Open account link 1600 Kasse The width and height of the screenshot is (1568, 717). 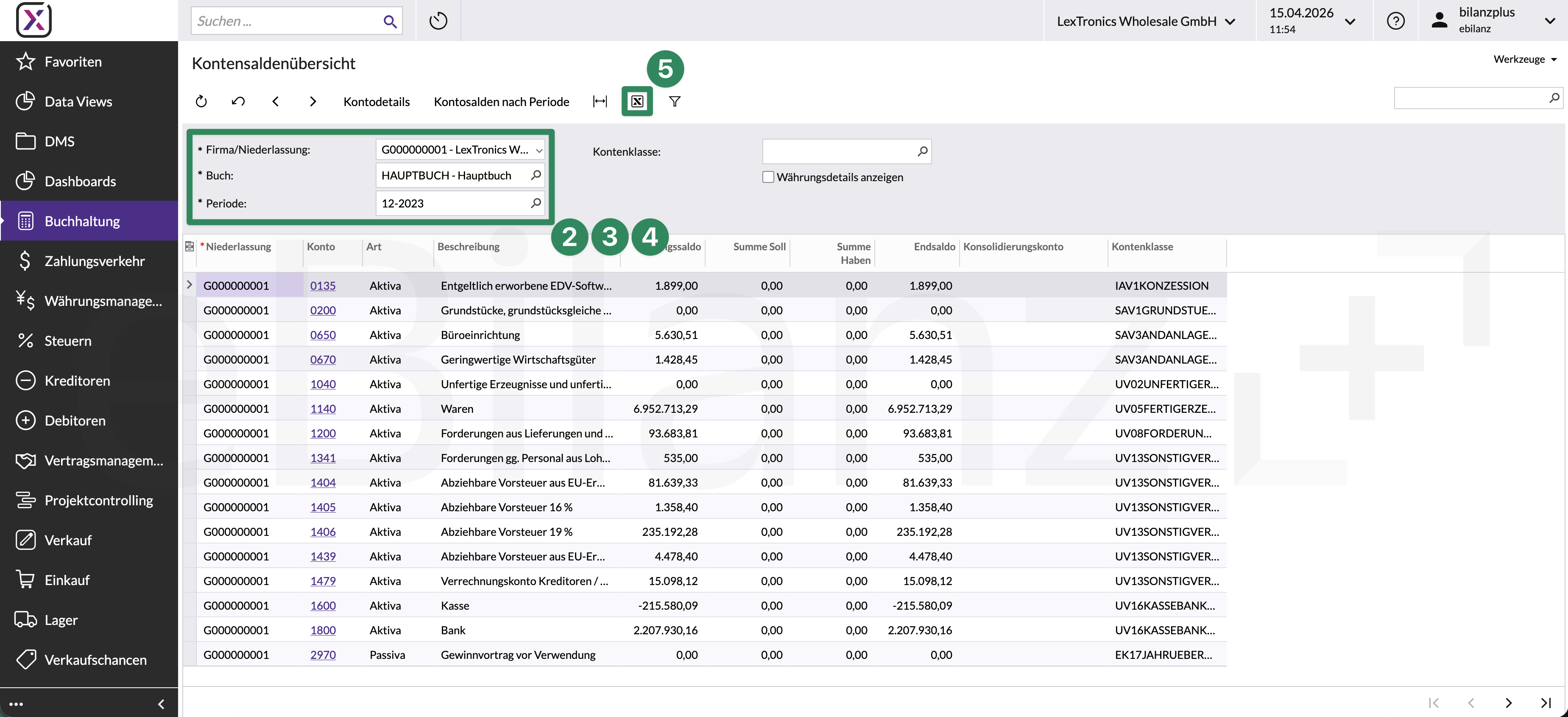(323, 605)
